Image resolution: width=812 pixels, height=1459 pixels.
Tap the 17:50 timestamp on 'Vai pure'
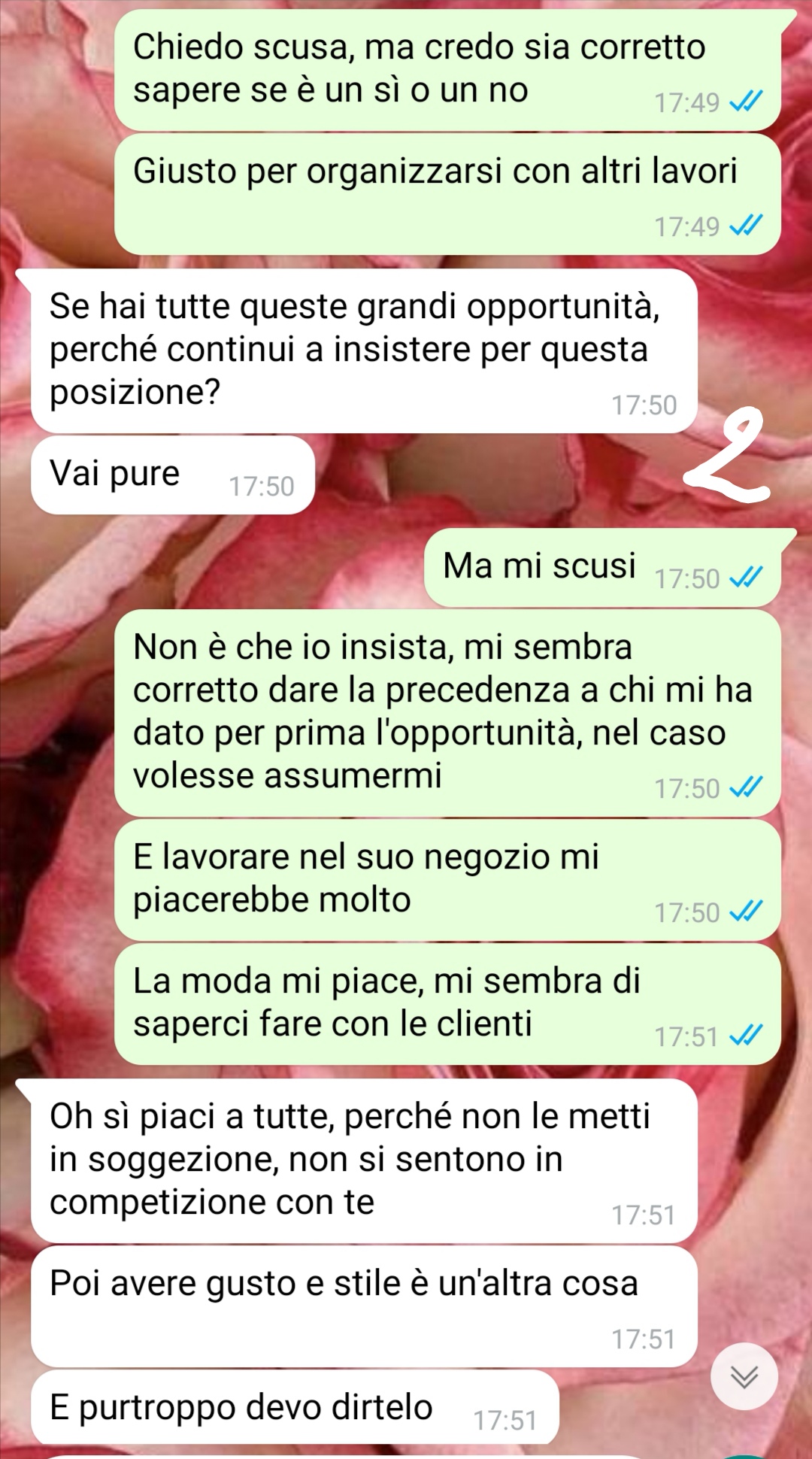tap(262, 487)
